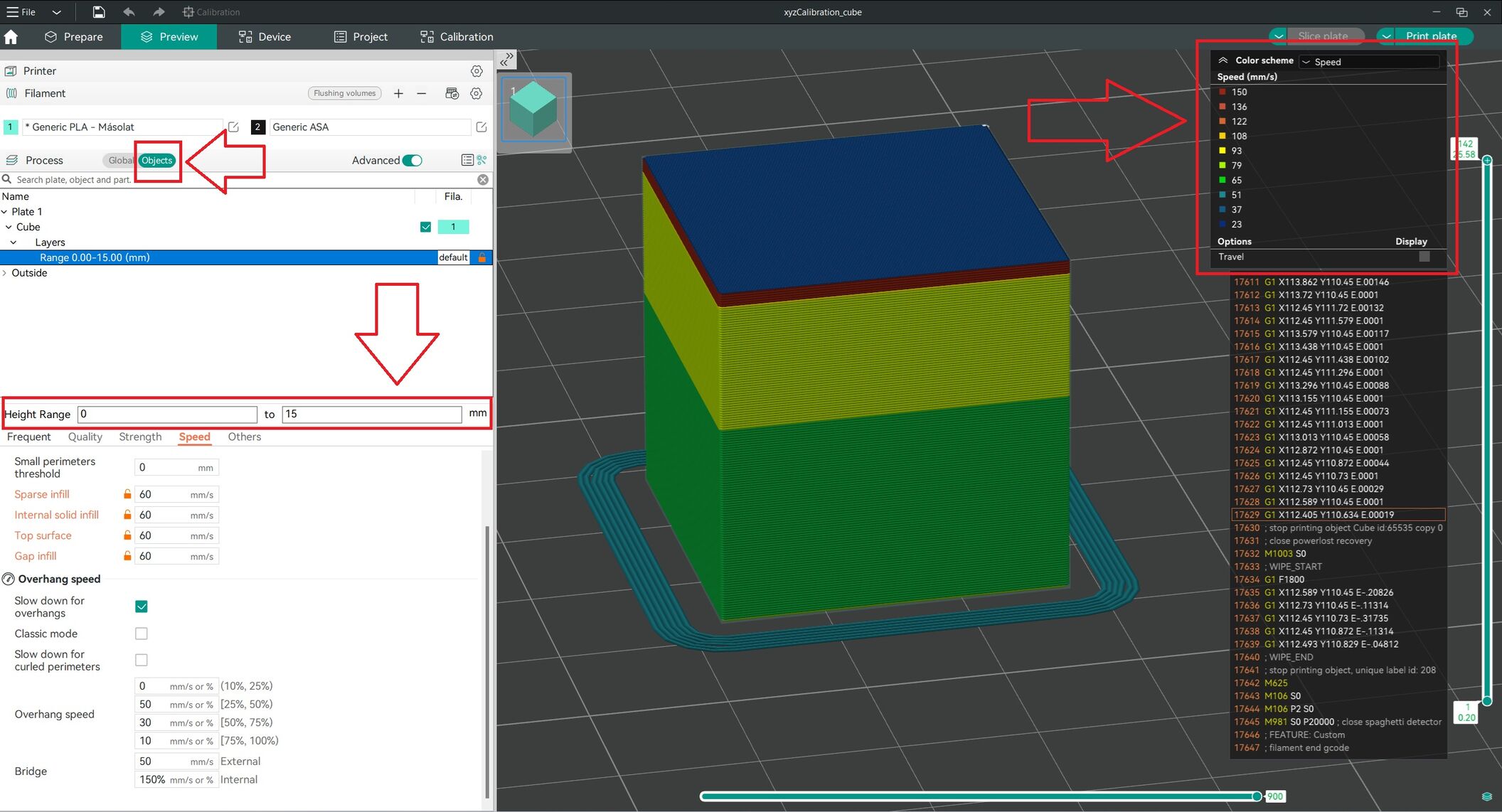Screen dimensions: 1502x812
Task: Click the layers icon at bottom right
Action: tap(1486, 796)
